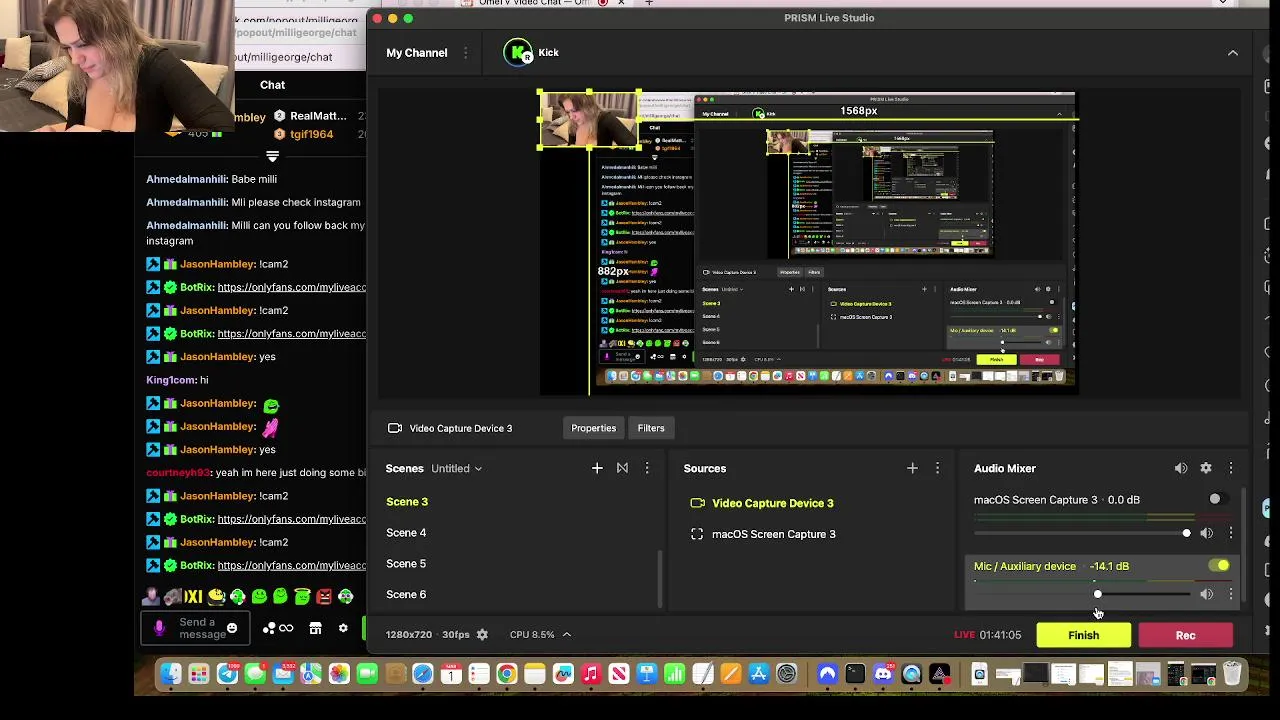Open the Scenes panel more-options menu

[647, 468]
